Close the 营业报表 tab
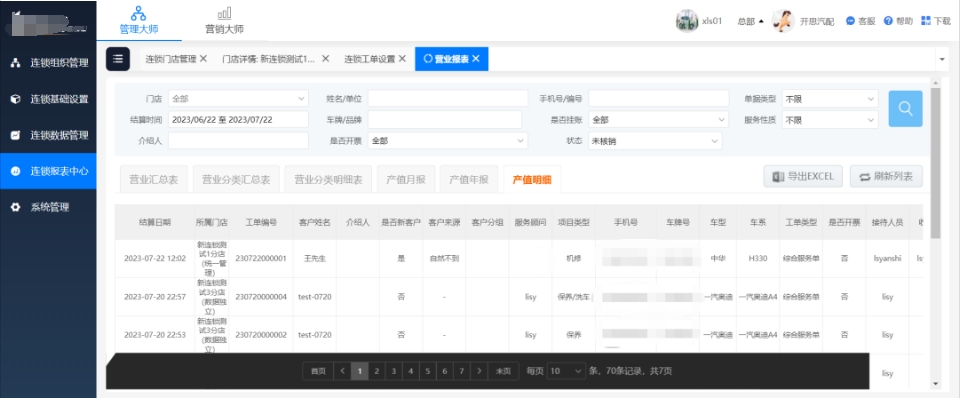960x398 pixels. (x=476, y=59)
